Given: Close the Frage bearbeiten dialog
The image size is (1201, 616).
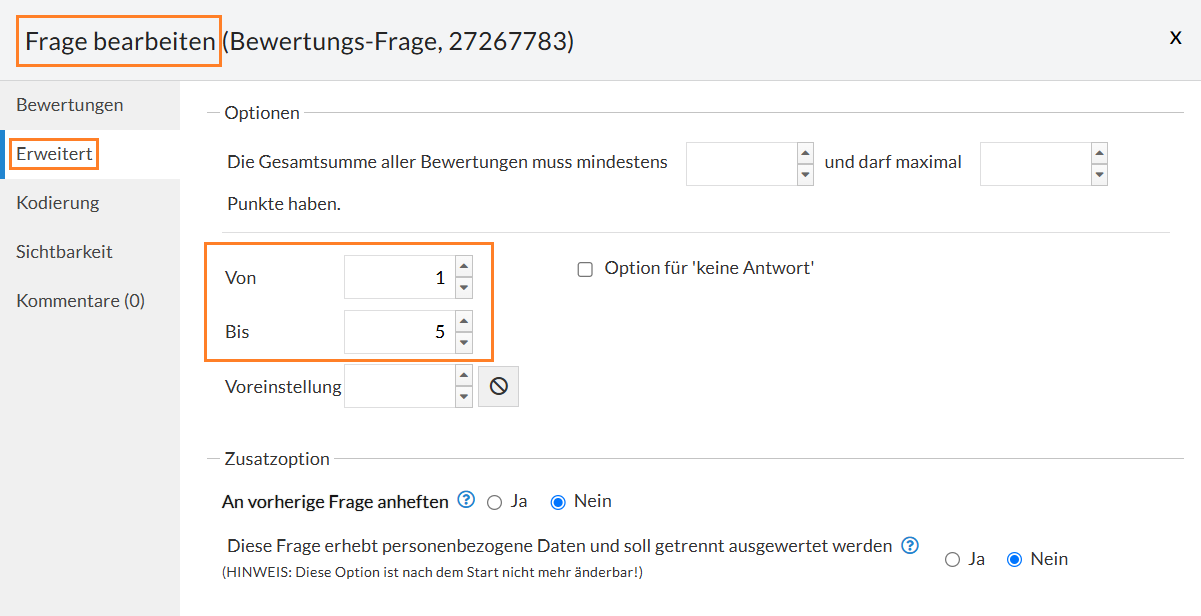Looking at the screenshot, I should pyautogui.click(x=1175, y=37).
